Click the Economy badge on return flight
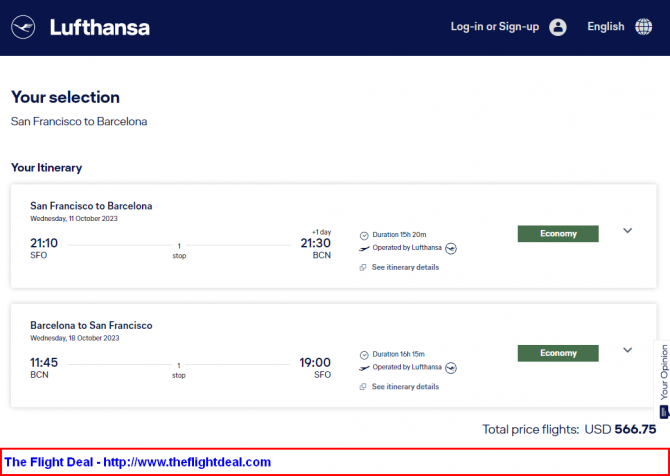 pyautogui.click(x=558, y=353)
